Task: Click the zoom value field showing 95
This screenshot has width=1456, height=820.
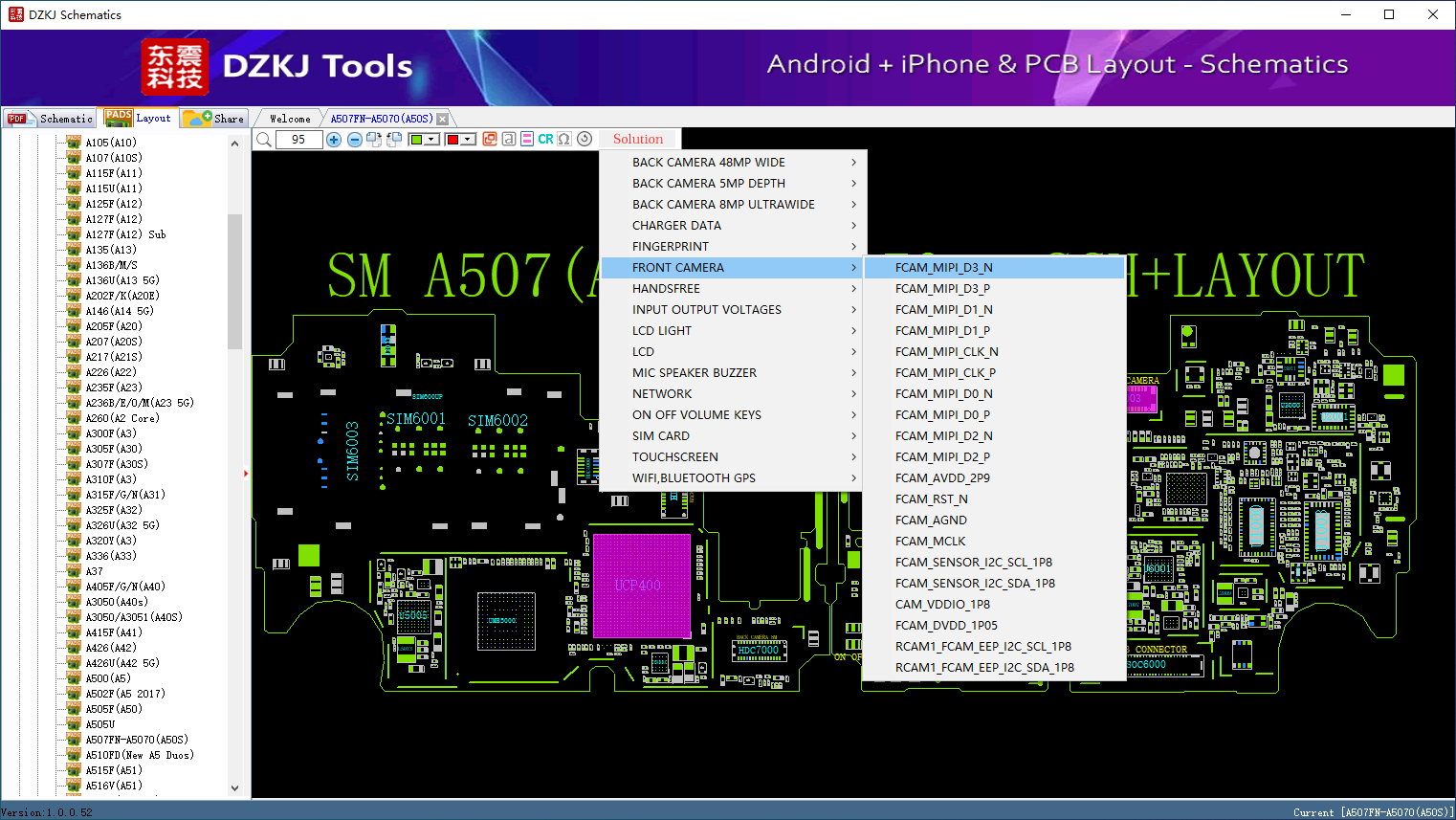Action: pyautogui.click(x=298, y=140)
